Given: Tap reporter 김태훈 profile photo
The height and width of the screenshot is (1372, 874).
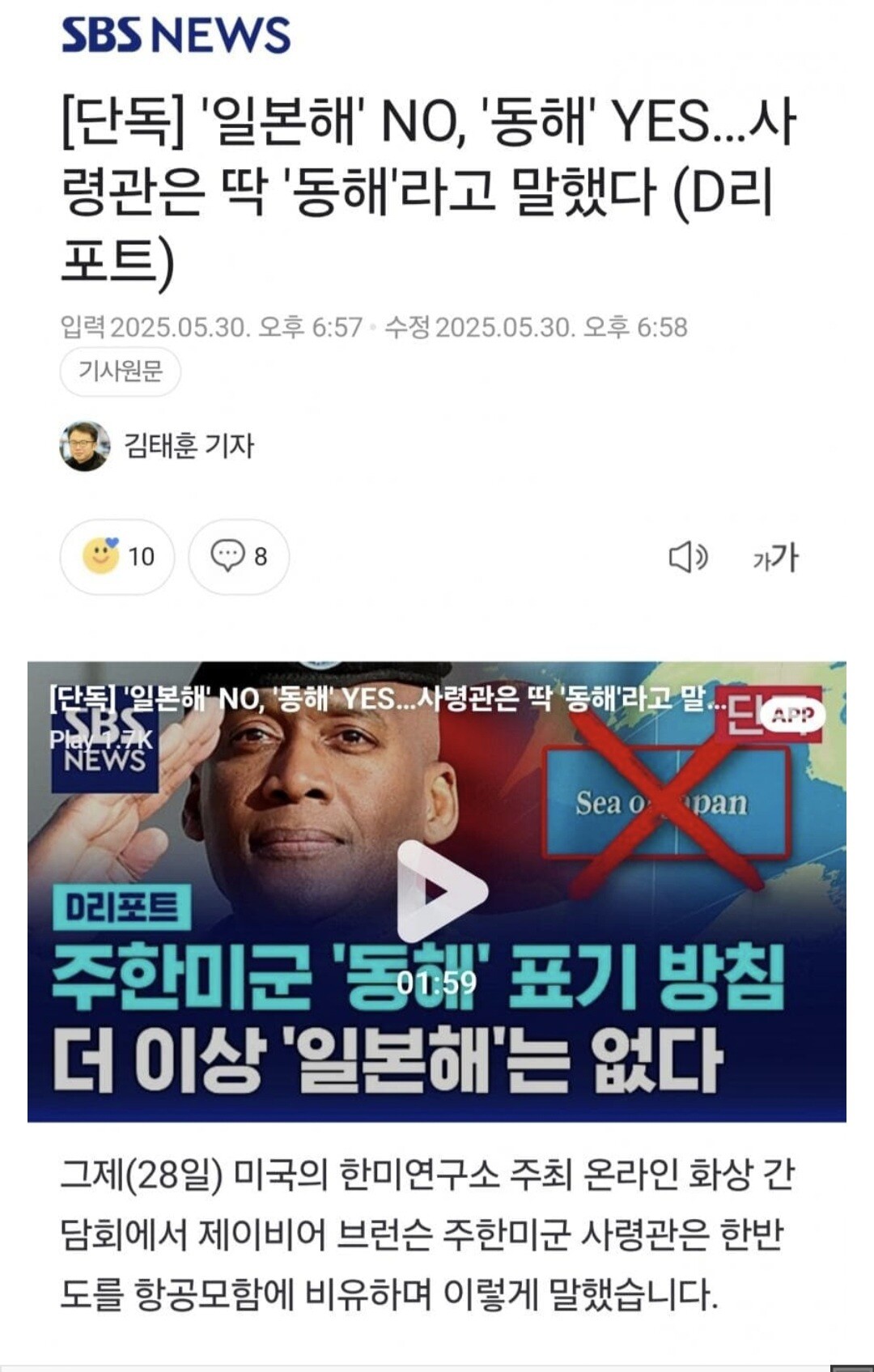Looking at the screenshot, I should (85, 446).
